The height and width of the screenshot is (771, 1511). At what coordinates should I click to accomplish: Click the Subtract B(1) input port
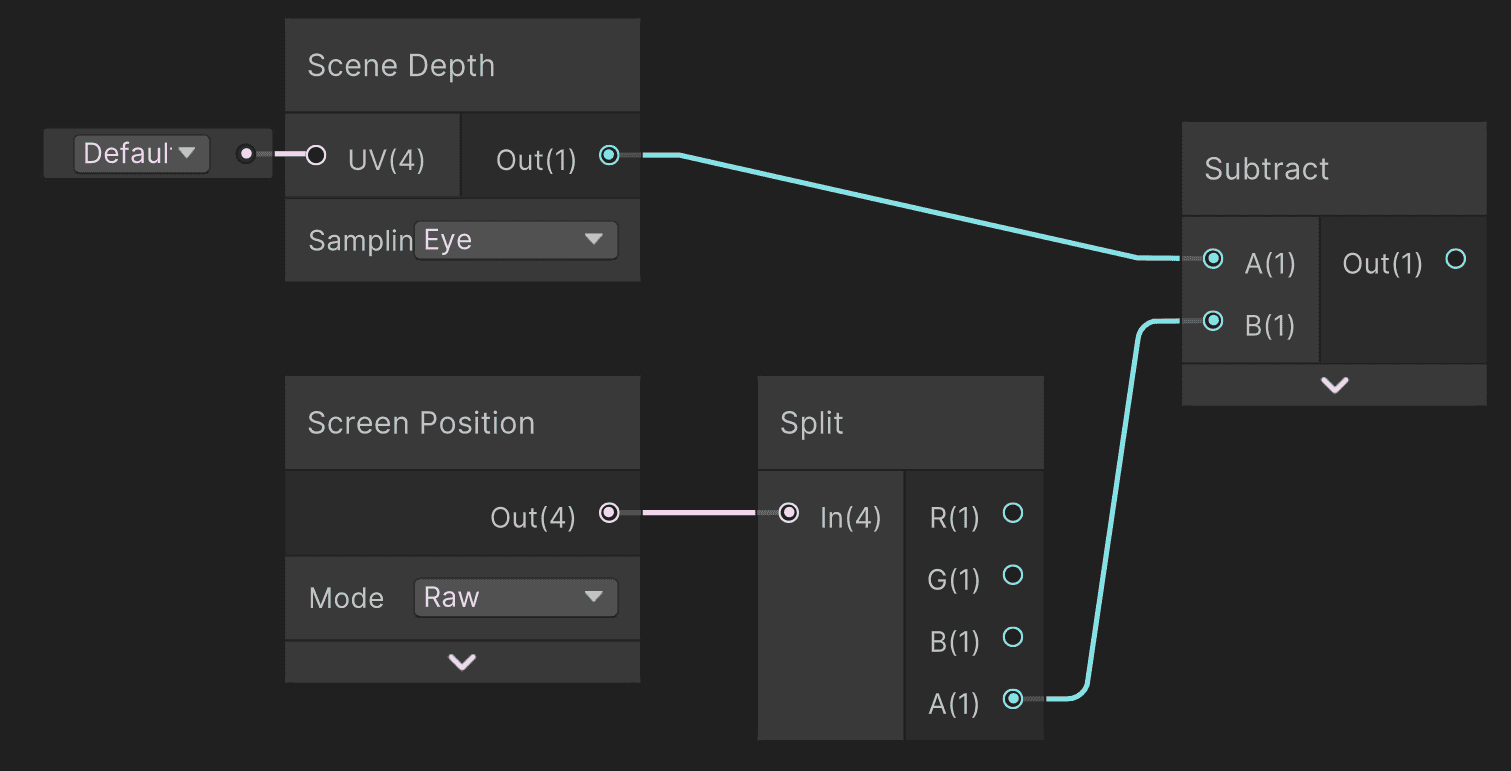coord(1213,321)
